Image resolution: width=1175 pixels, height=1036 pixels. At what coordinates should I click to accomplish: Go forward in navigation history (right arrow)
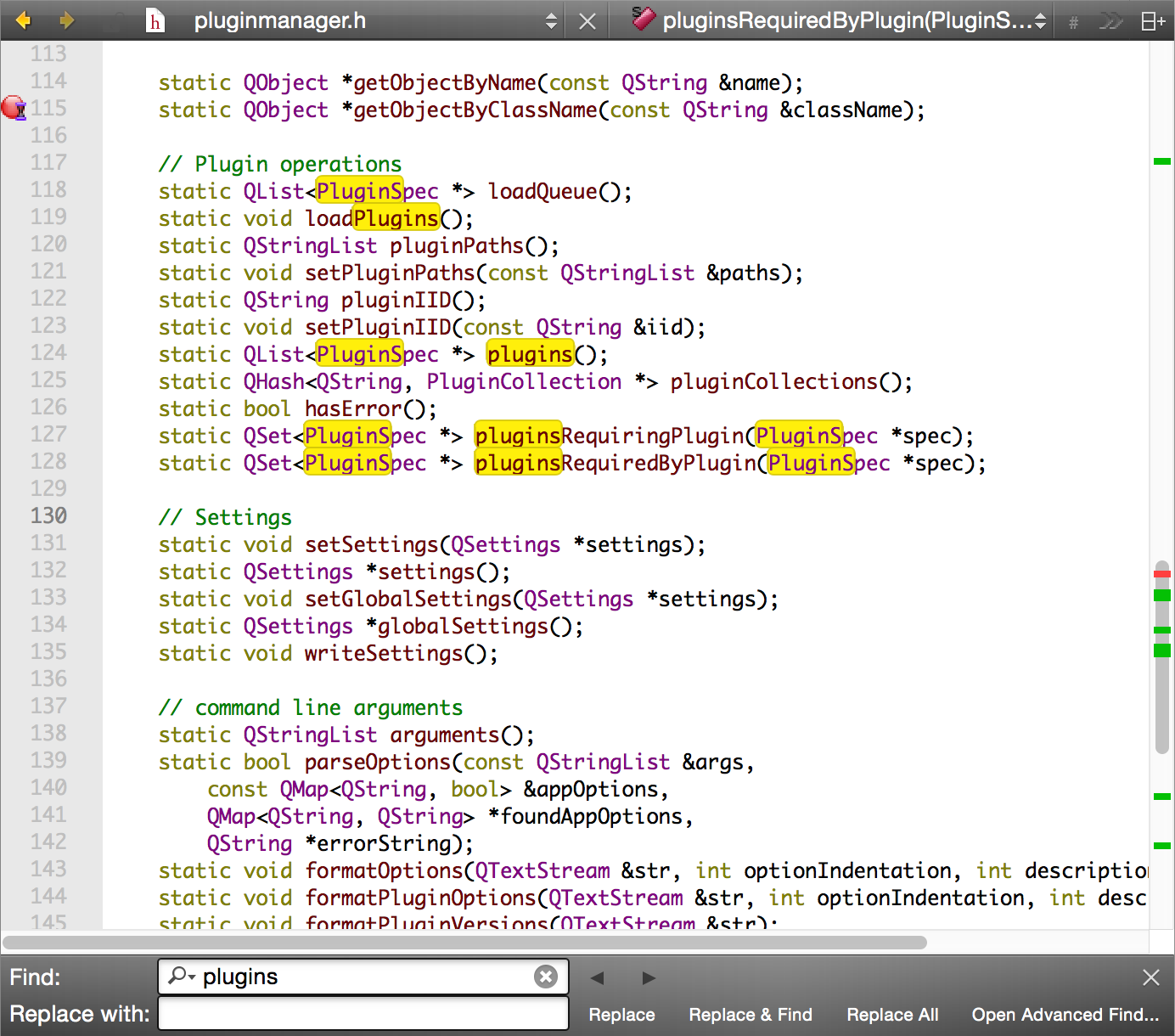click(x=66, y=20)
